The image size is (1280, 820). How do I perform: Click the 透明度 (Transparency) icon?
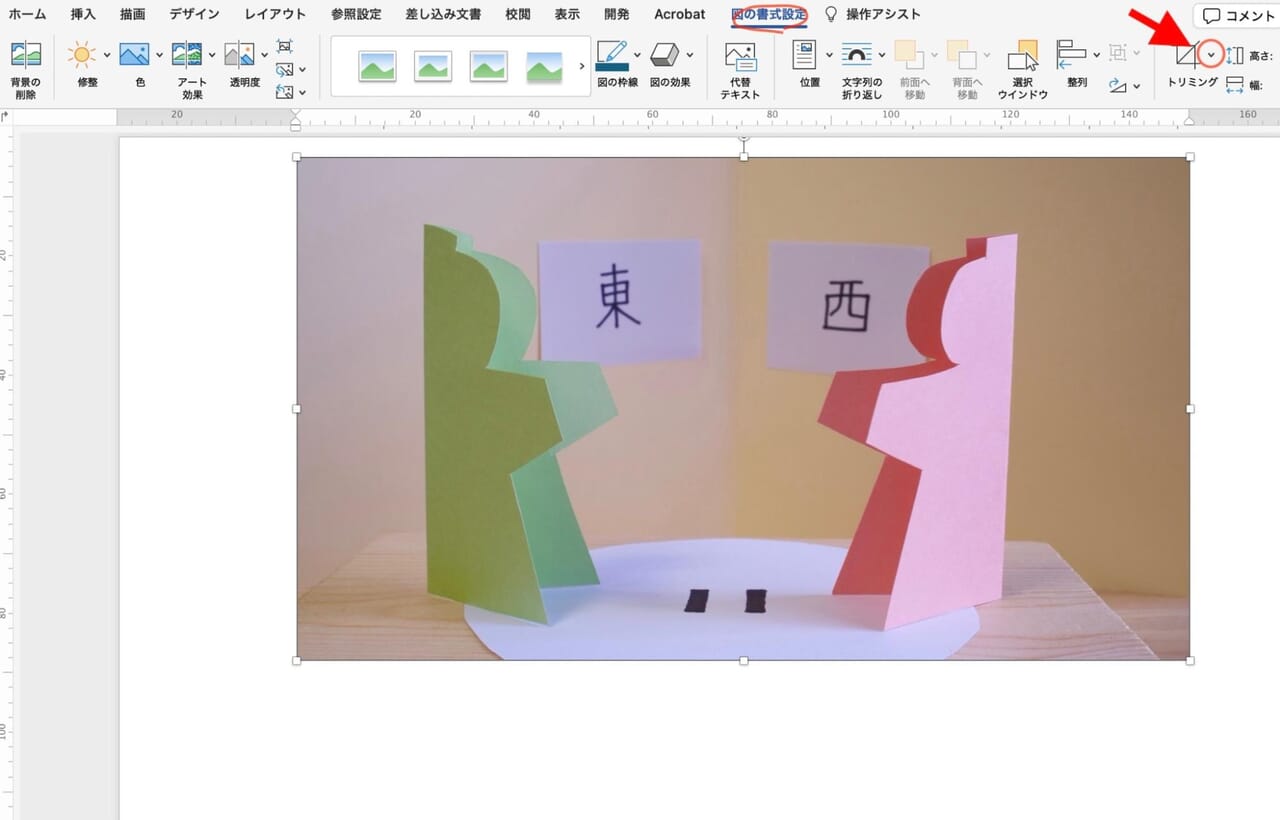pos(240,55)
